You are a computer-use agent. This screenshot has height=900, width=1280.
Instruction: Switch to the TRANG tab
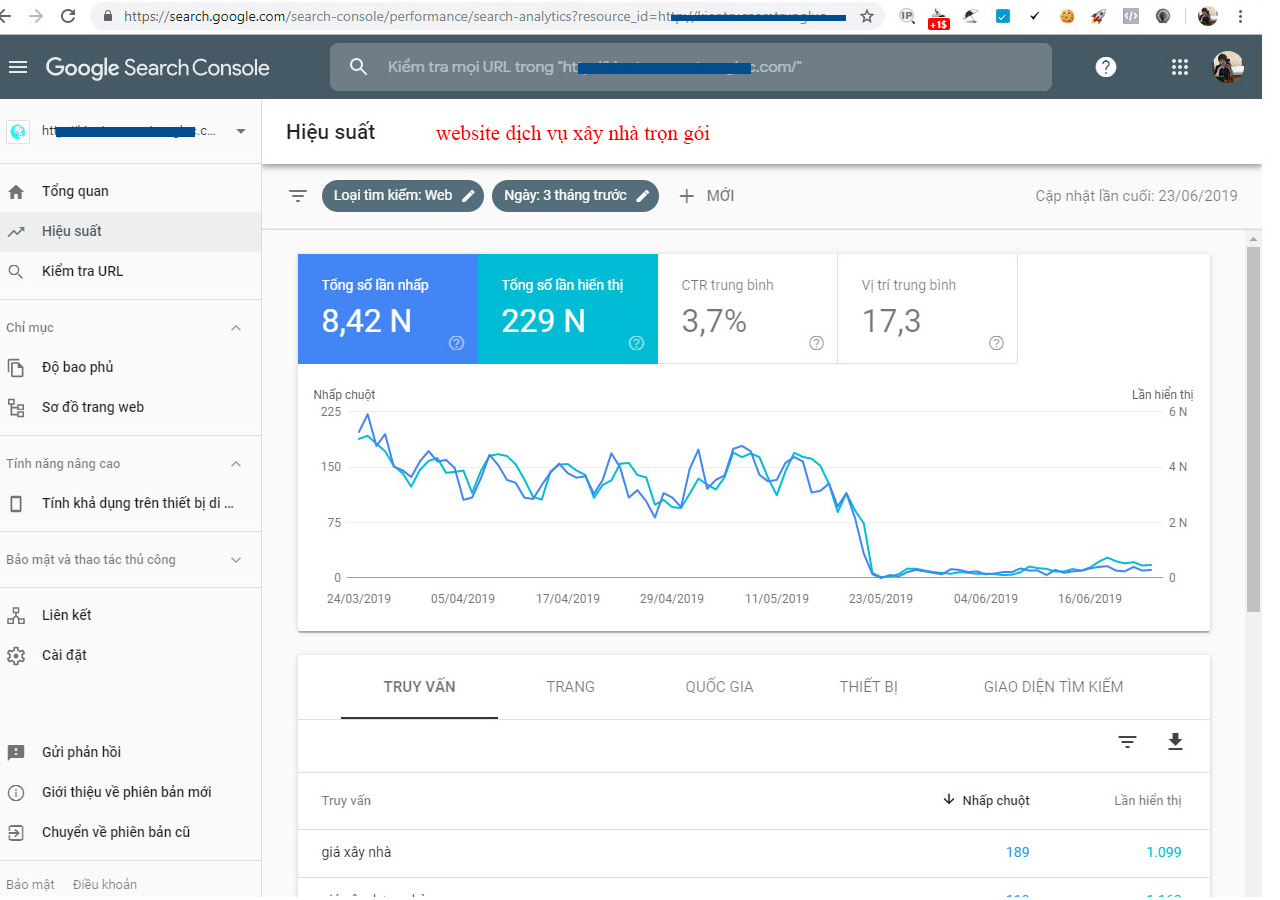pyautogui.click(x=570, y=687)
